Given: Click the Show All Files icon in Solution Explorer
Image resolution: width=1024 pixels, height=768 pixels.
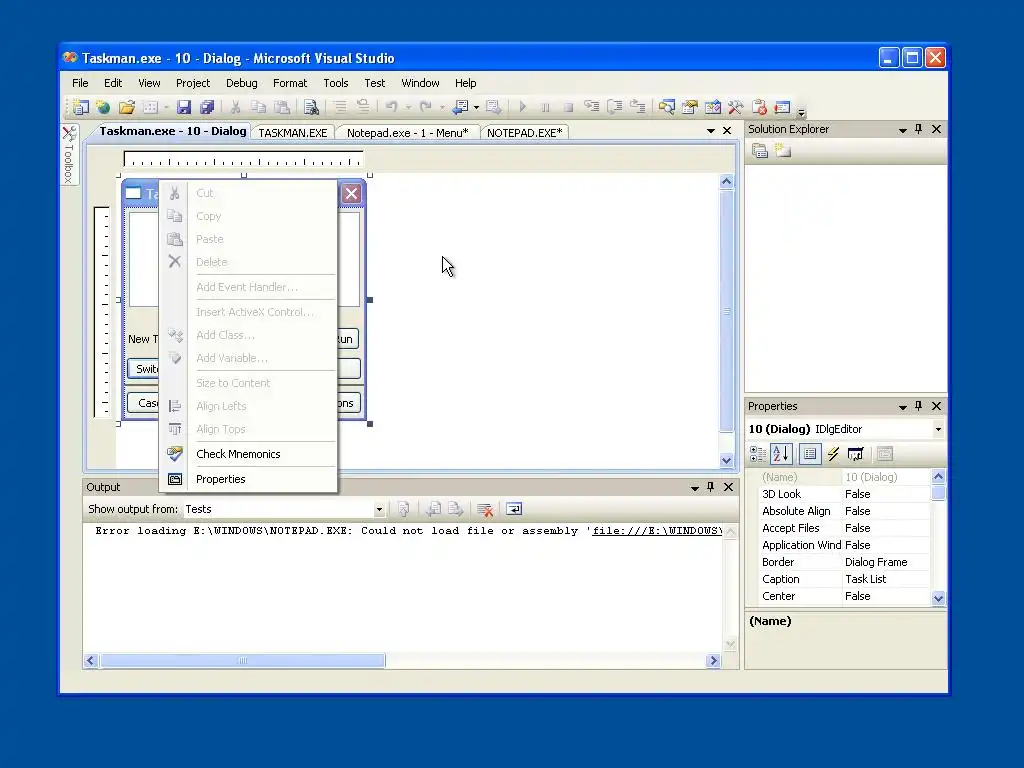Looking at the screenshot, I should click(782, 152).
